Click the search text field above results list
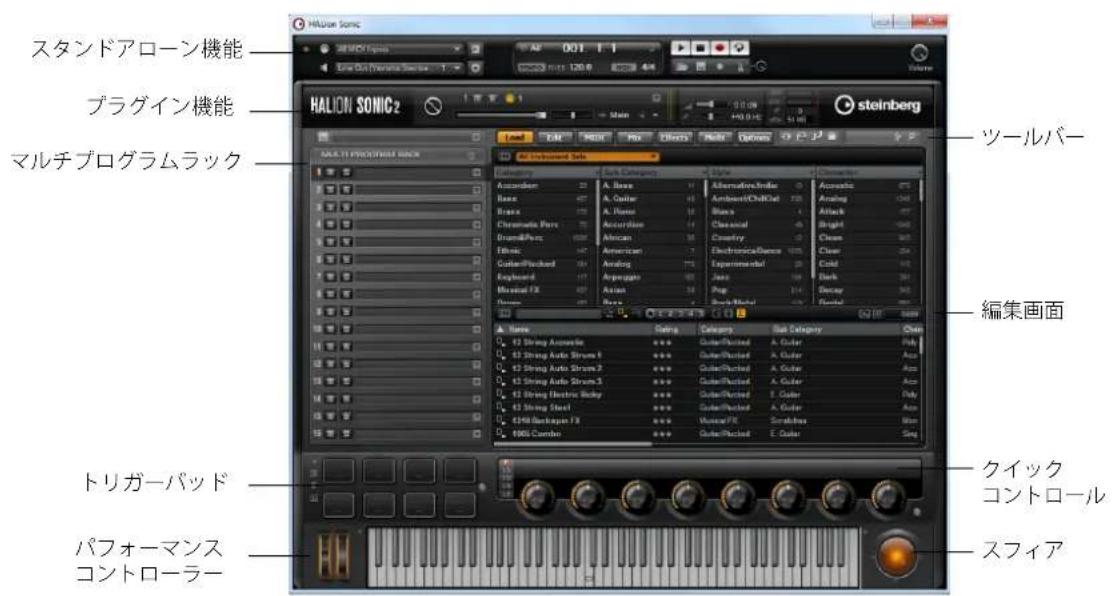Screen dimensions: 1112x596 click(x=557, y=314)
